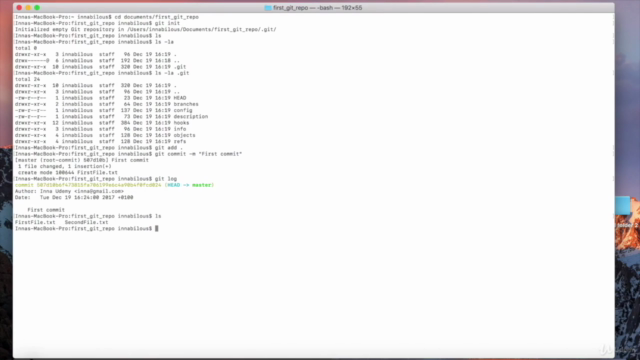Click the "(HEAD -> master)" ref label
This screenshot has width=640, height=360.
[x=189, y=185]
